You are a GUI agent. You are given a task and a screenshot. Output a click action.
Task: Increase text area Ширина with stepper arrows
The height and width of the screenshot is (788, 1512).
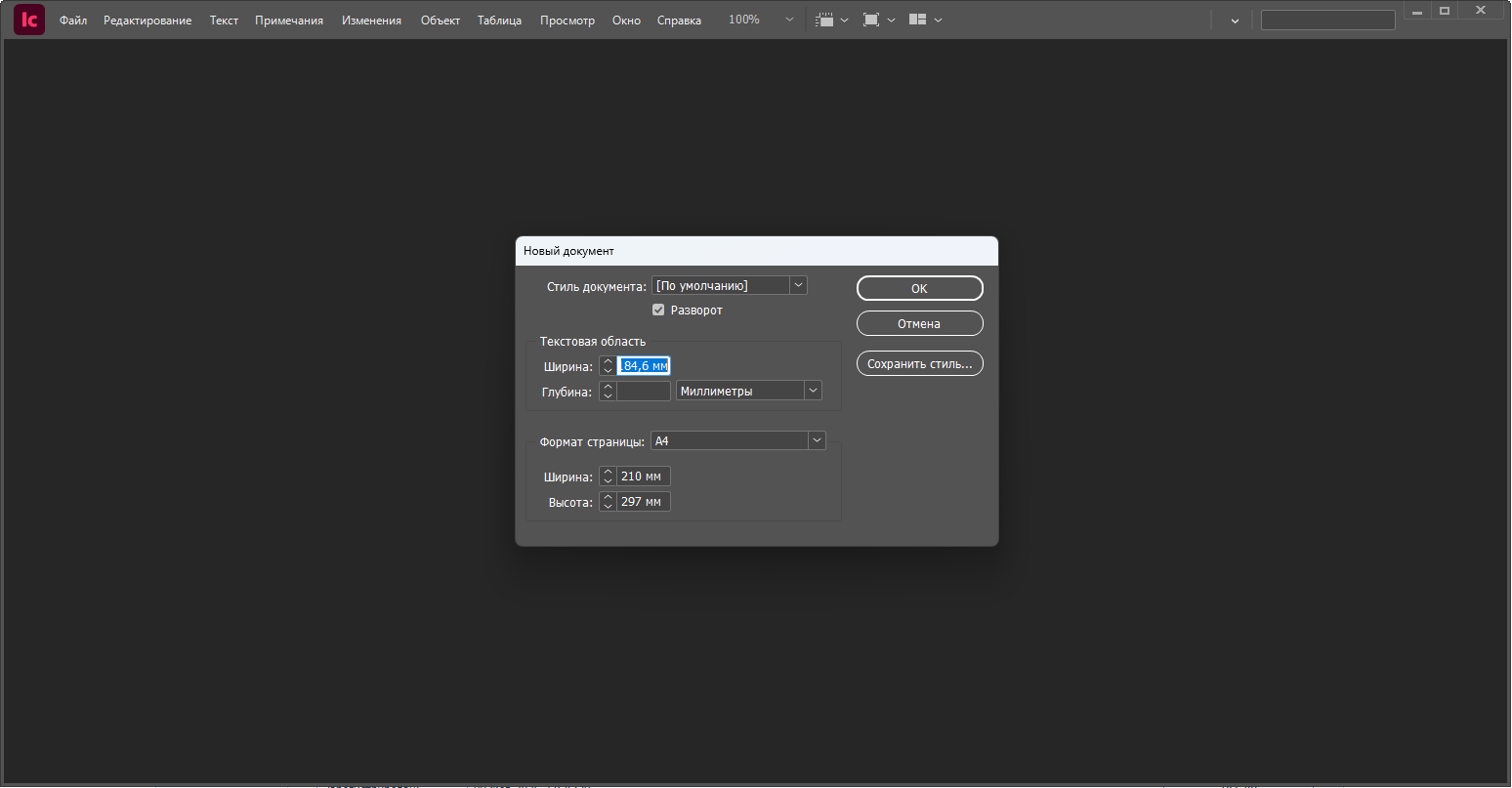(608, 362)
